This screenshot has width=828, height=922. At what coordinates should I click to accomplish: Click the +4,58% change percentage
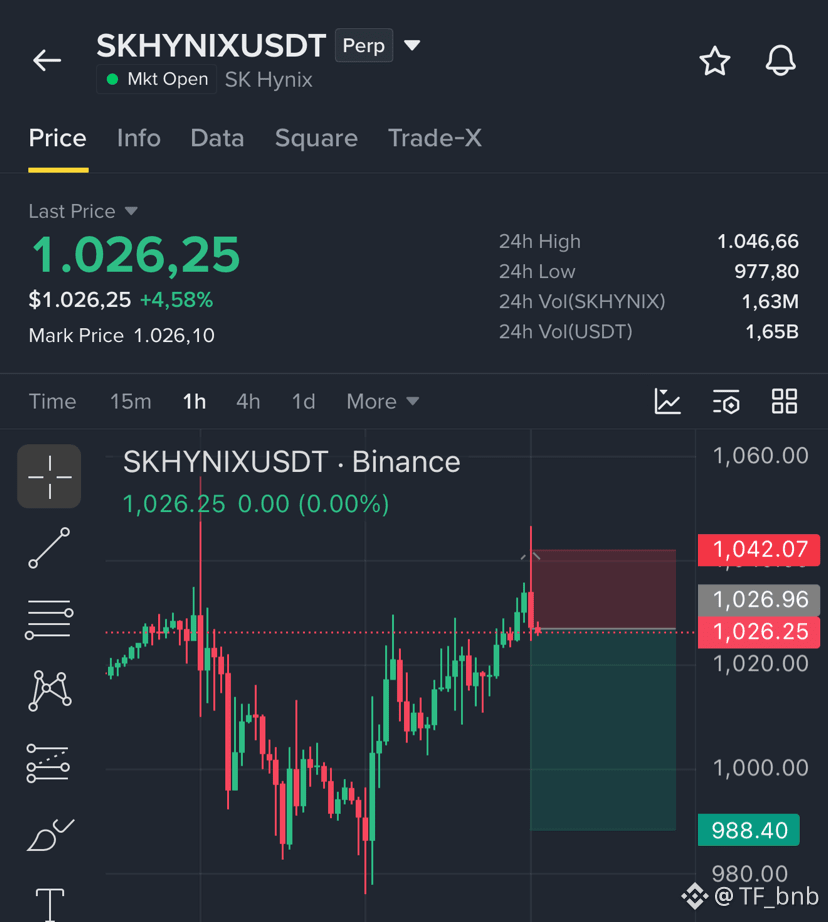[176, 300]
